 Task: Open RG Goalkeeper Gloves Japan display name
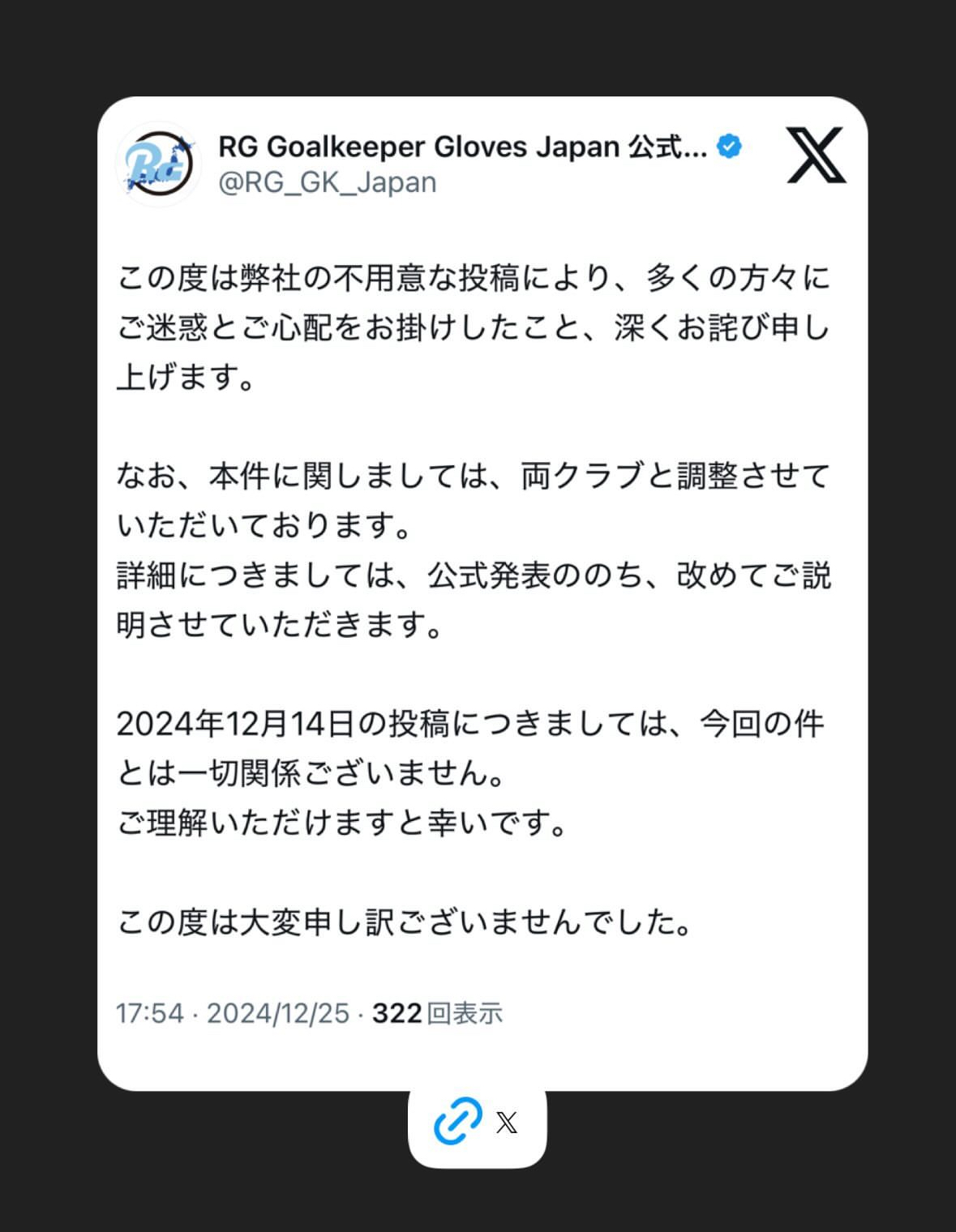463,147
